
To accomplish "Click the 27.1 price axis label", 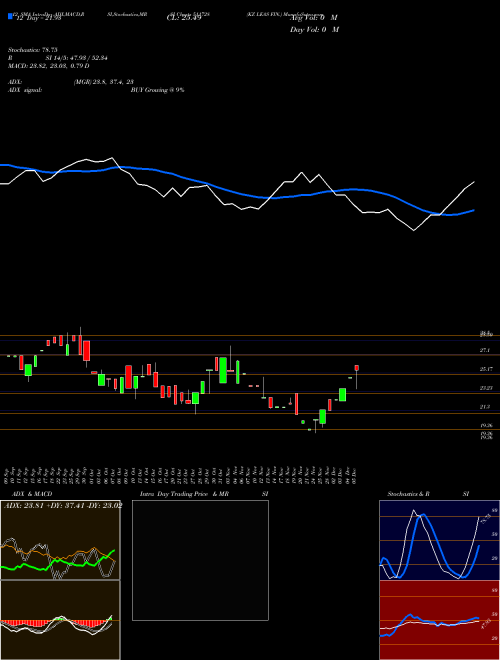I will (485, 350).
